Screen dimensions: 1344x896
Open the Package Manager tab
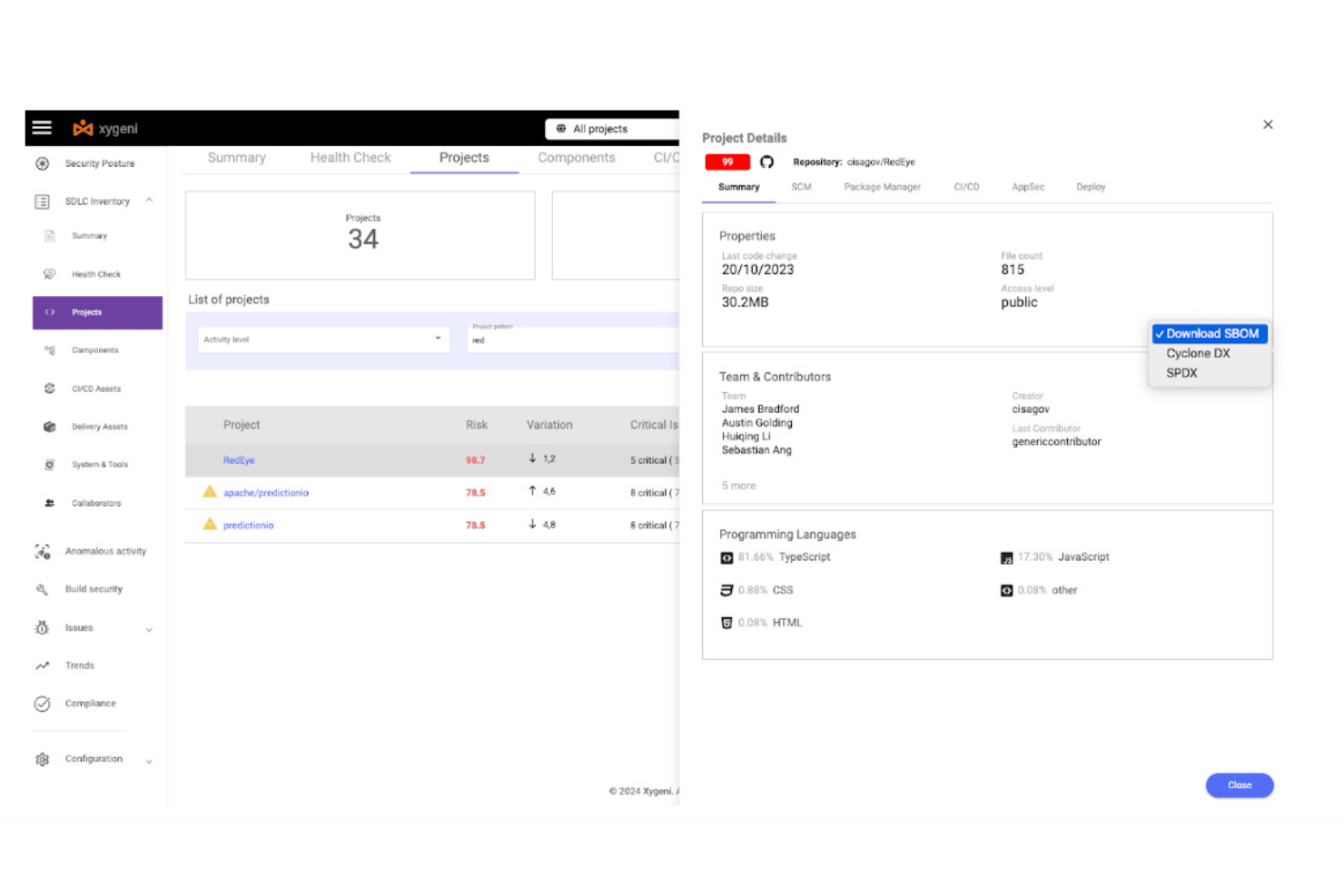[882, 187]
